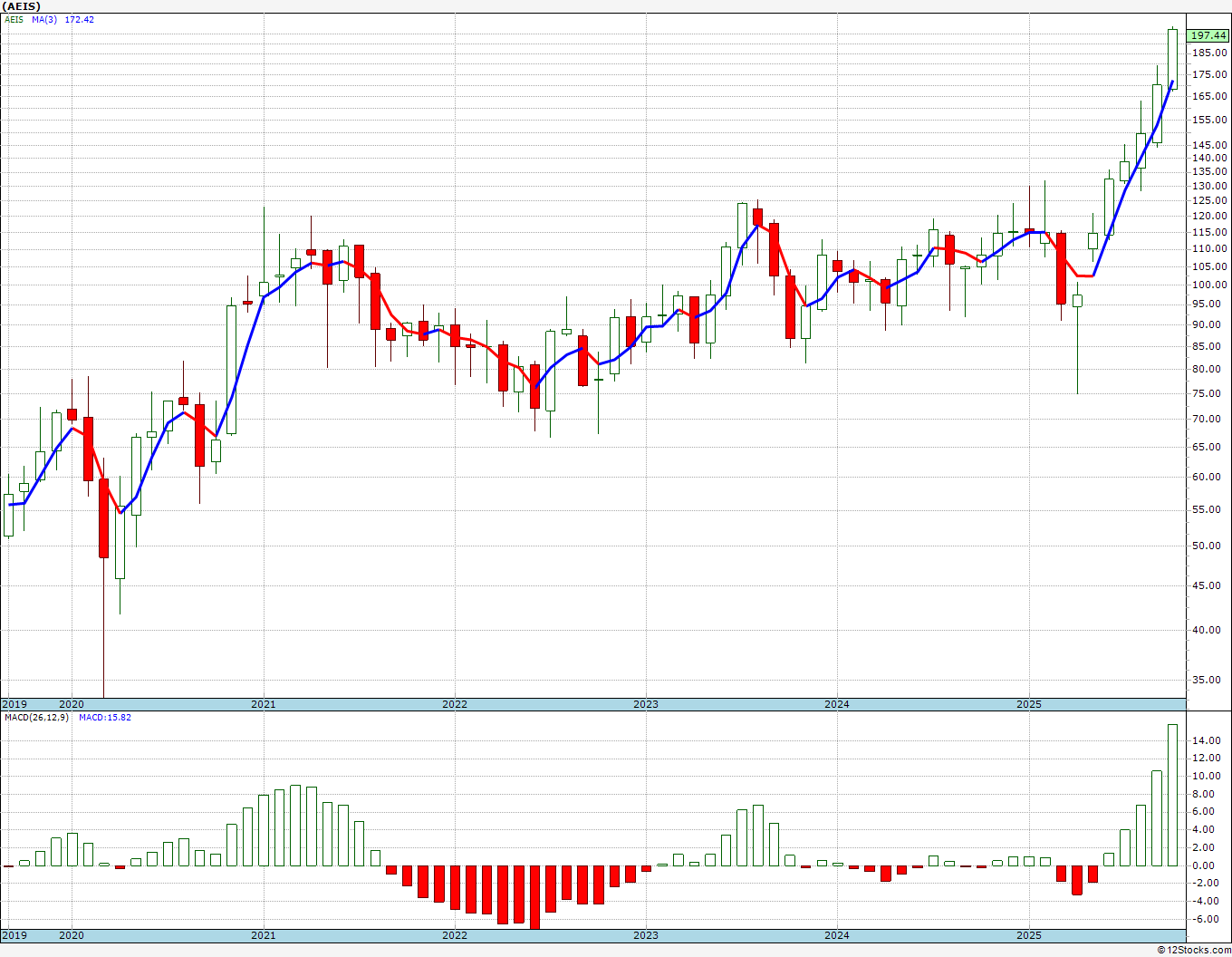Select 165.00 on the price axis
The height and width of the screenshot is (957, 1232).
(1208, 96)
